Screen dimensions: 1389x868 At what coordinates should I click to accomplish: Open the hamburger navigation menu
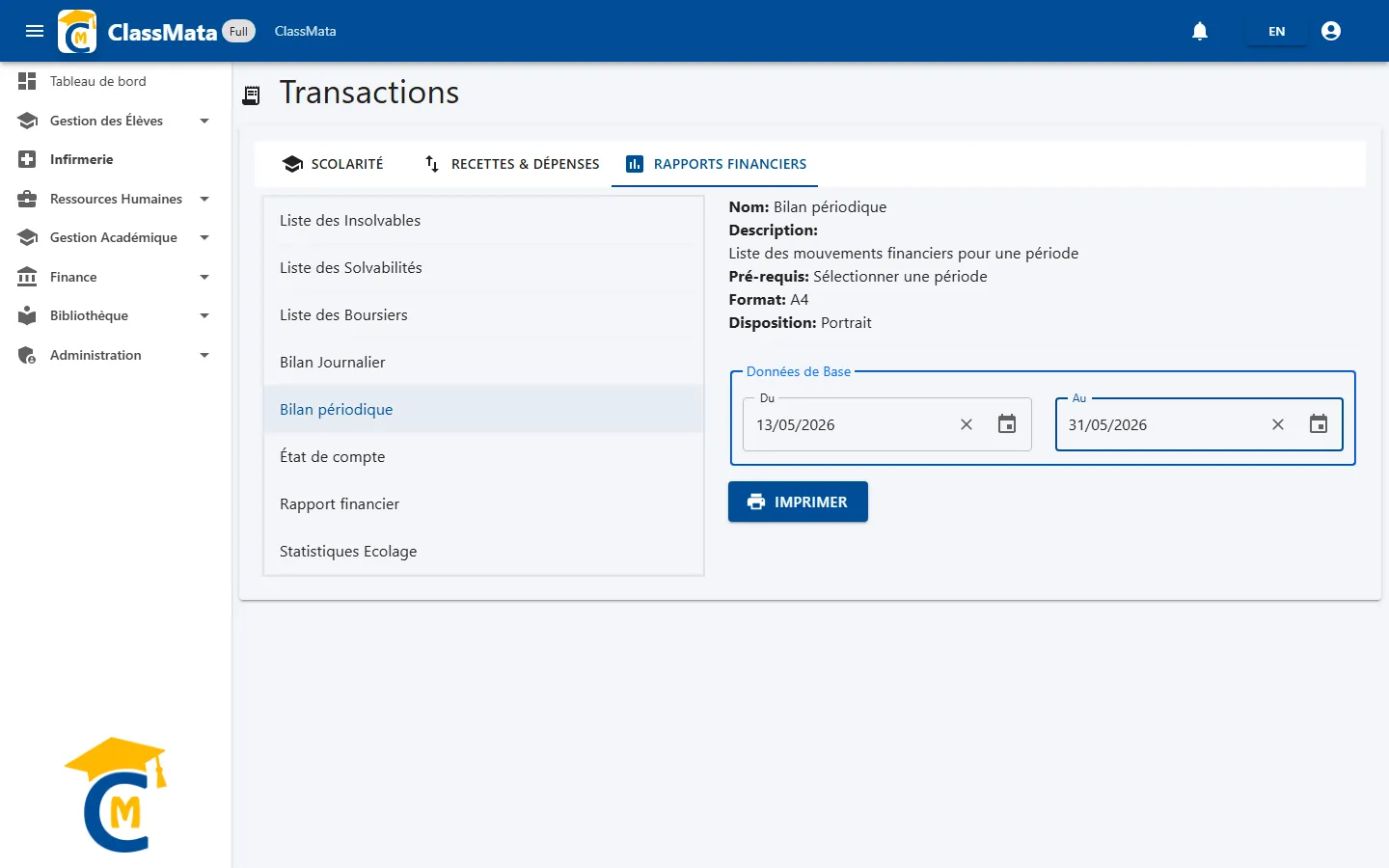35,31
